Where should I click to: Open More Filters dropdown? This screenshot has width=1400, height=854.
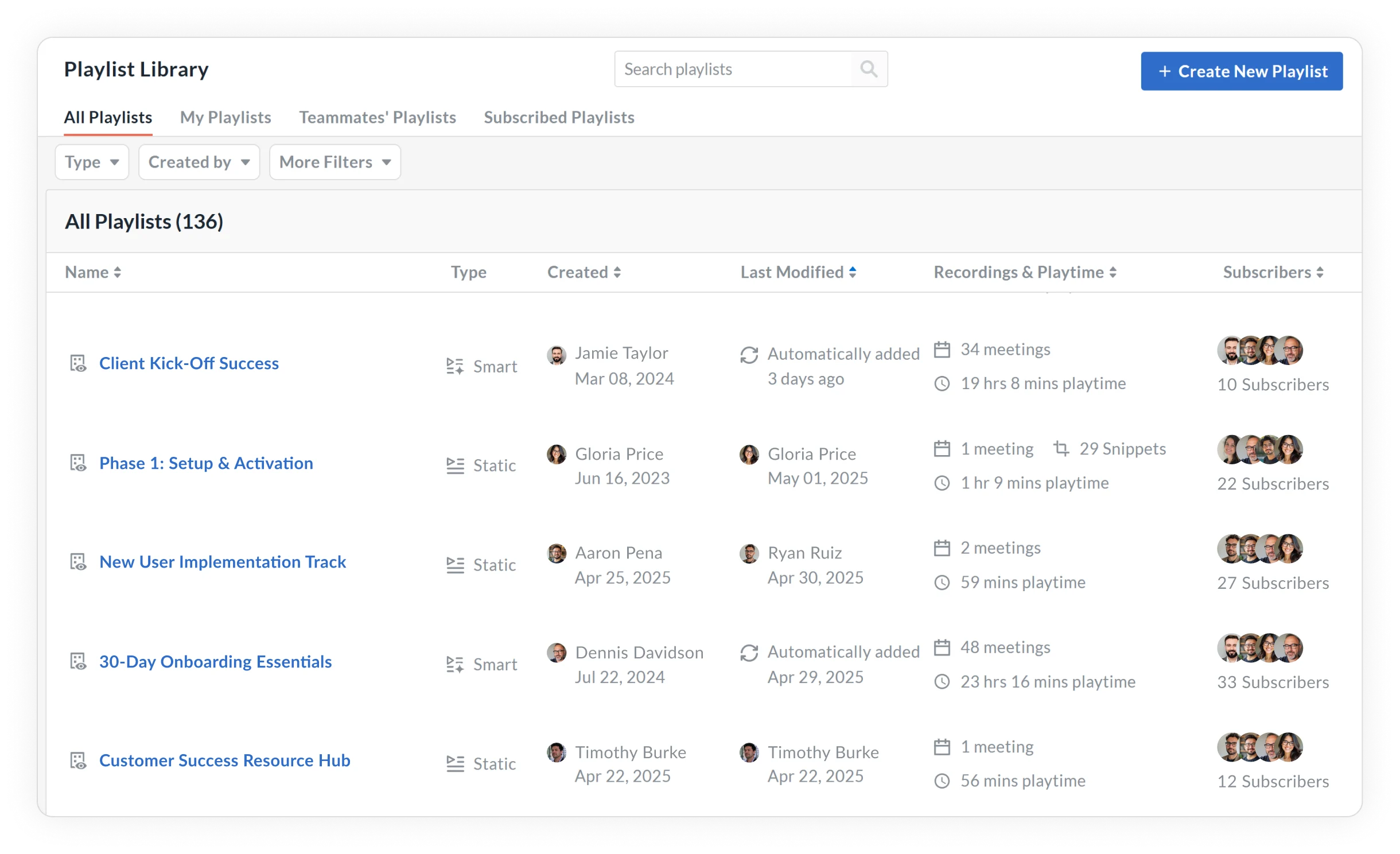[x=335, y=162]
